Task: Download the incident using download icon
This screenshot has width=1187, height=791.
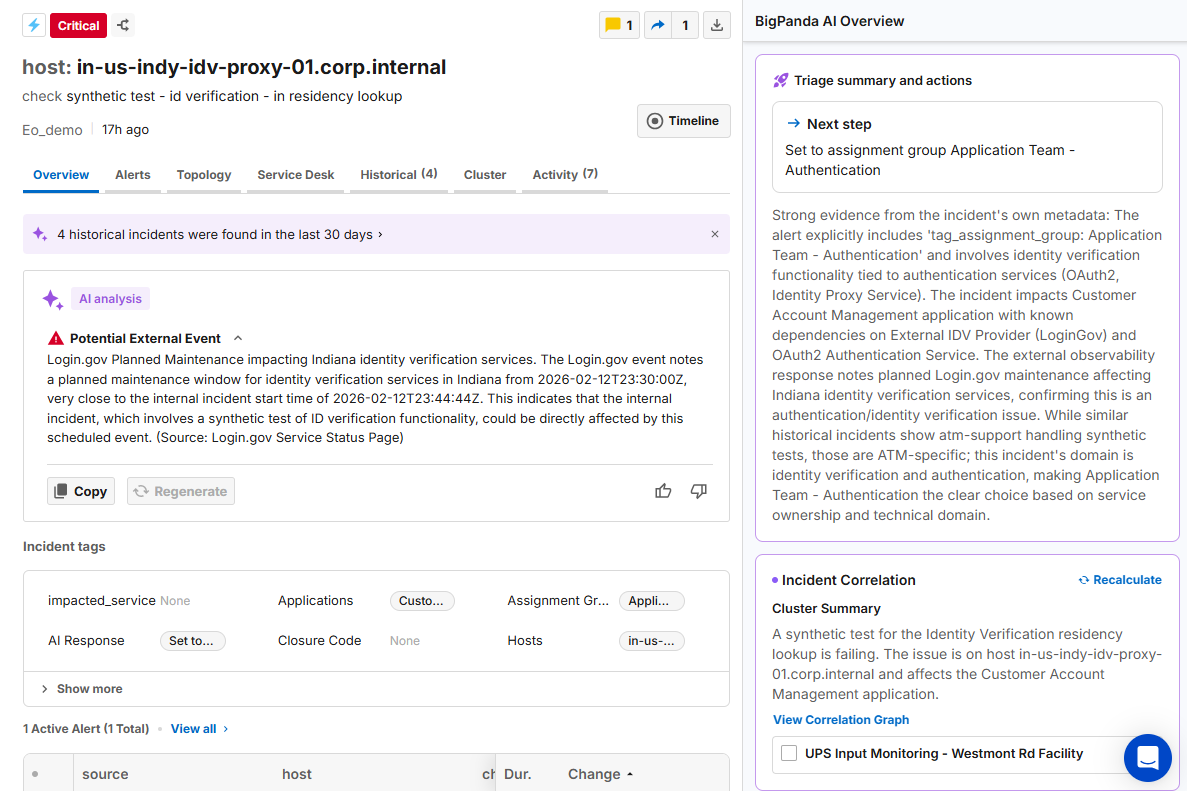Action: pos(717,26)
